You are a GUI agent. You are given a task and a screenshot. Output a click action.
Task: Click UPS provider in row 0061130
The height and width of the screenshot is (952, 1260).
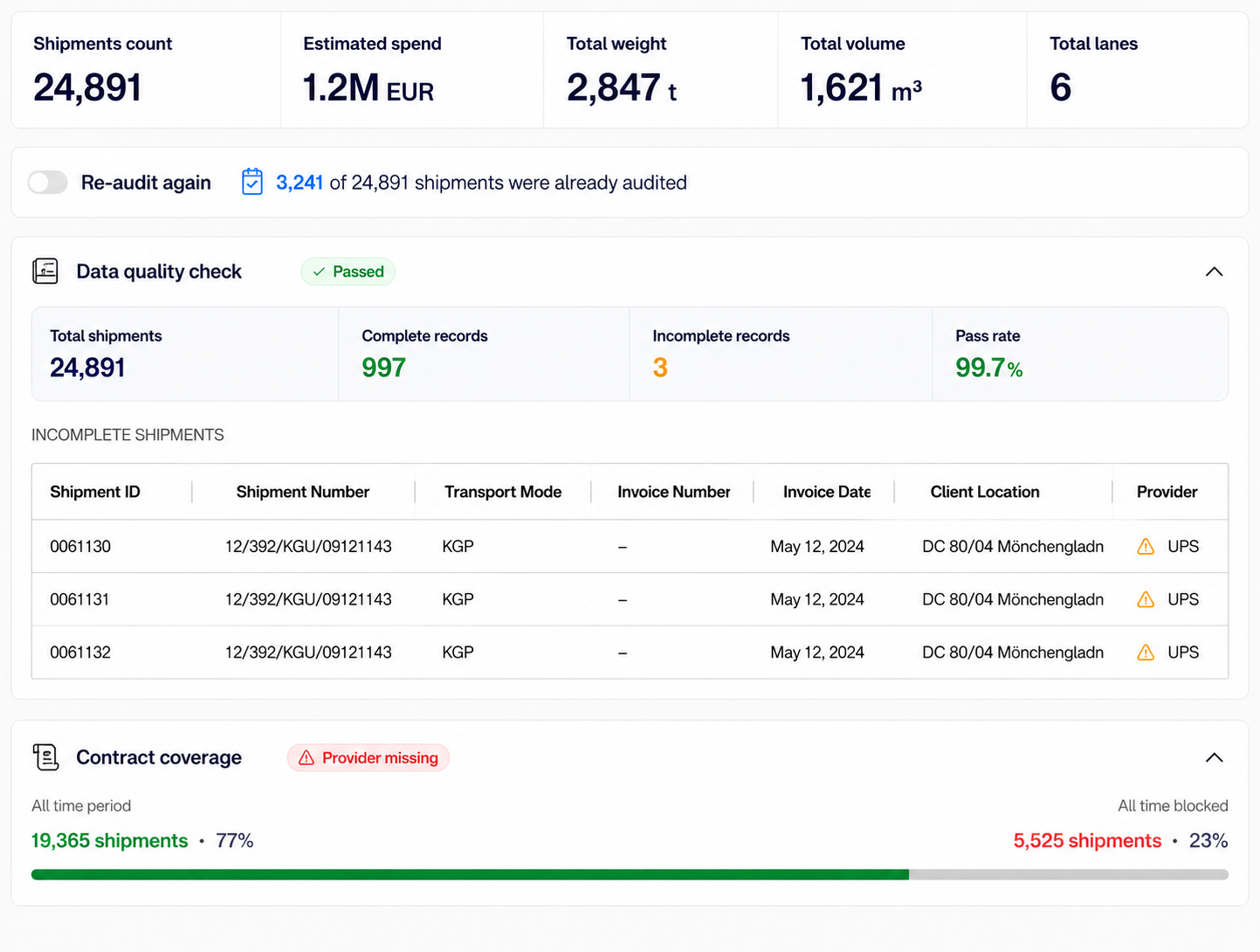[1183, 547]
